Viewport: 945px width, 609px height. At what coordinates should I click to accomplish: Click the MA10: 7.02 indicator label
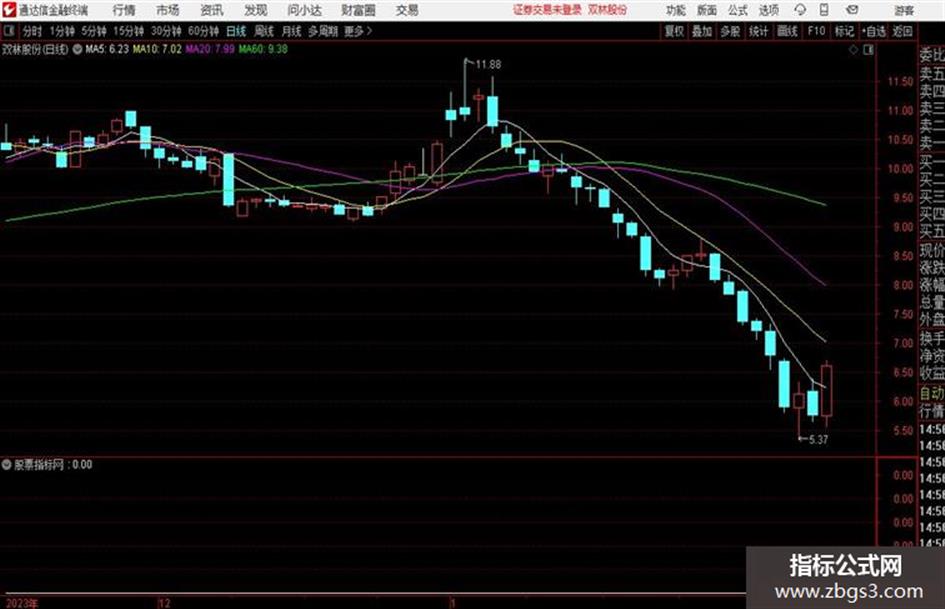point(157,49)
